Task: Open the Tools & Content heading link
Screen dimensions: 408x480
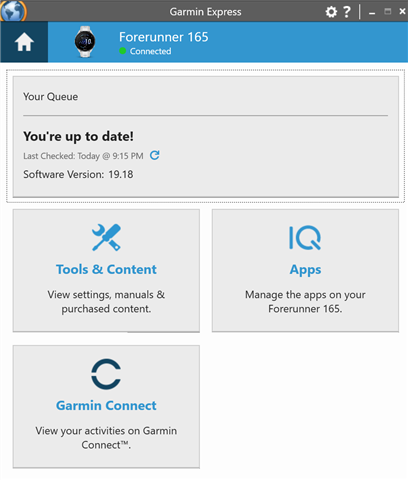Action: (106, 269)
